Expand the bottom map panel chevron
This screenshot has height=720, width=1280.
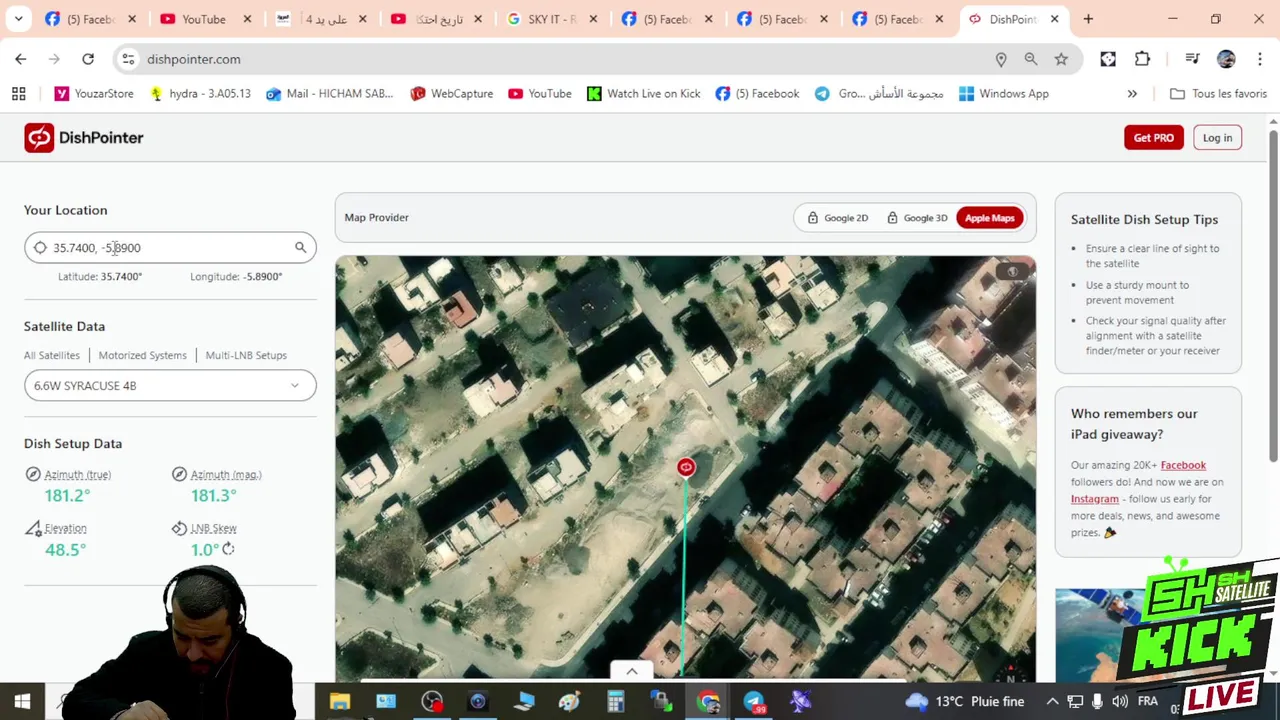pyautogui.click(x=632, y=671)
